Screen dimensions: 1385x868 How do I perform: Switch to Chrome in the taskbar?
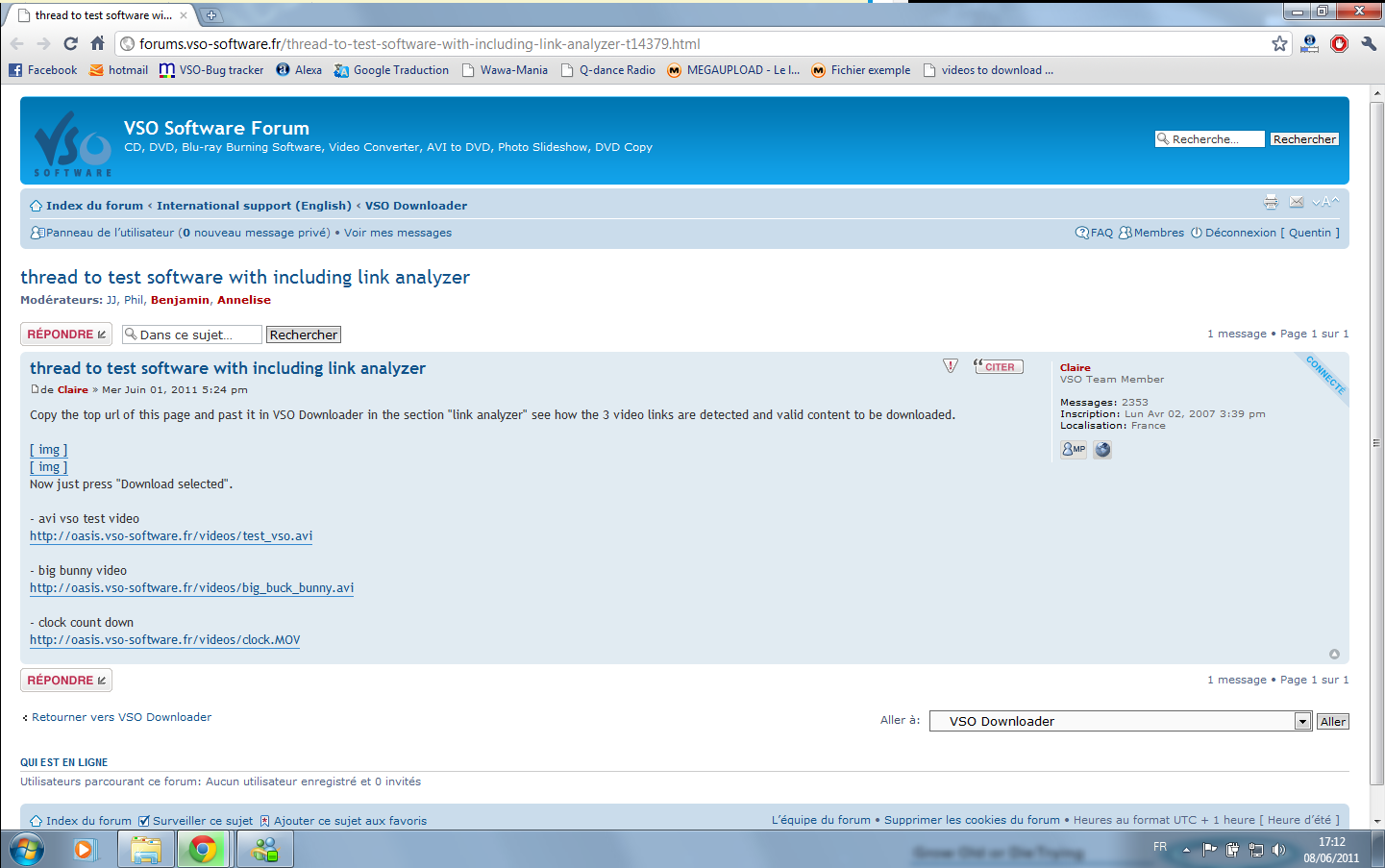pos(203,850)
